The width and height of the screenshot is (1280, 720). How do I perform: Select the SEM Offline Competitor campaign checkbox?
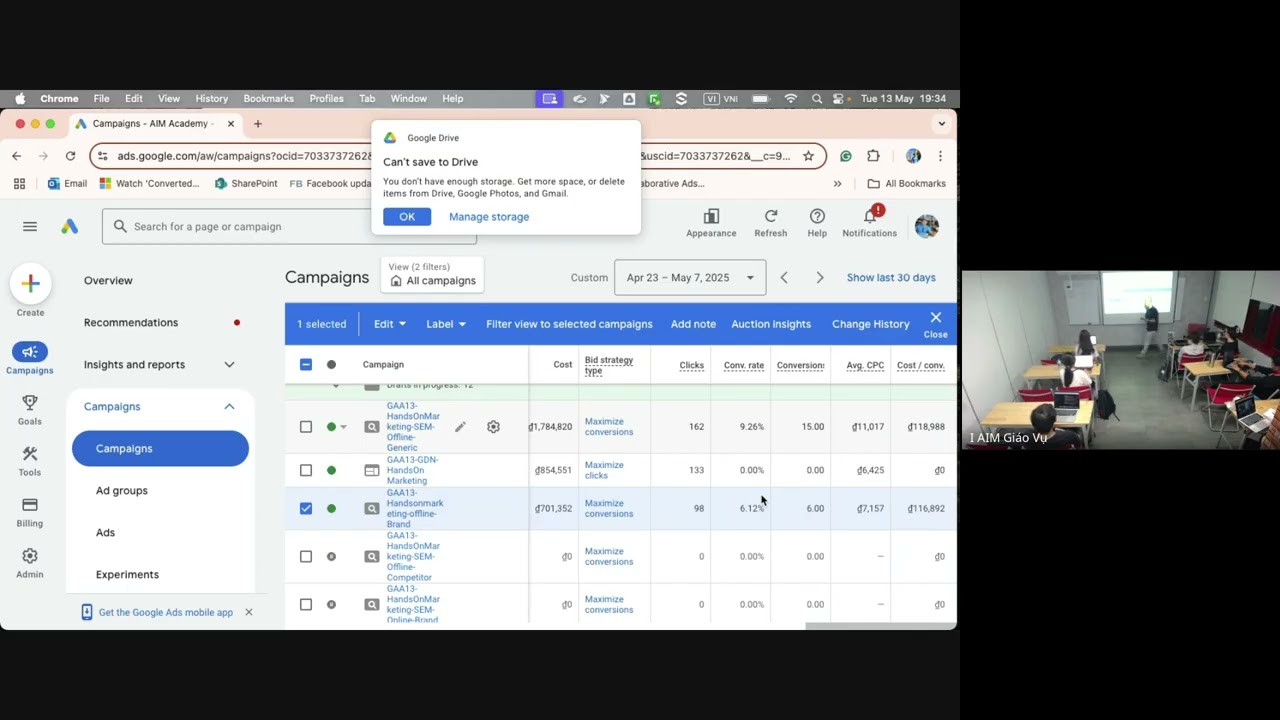(x=306, y=556)
